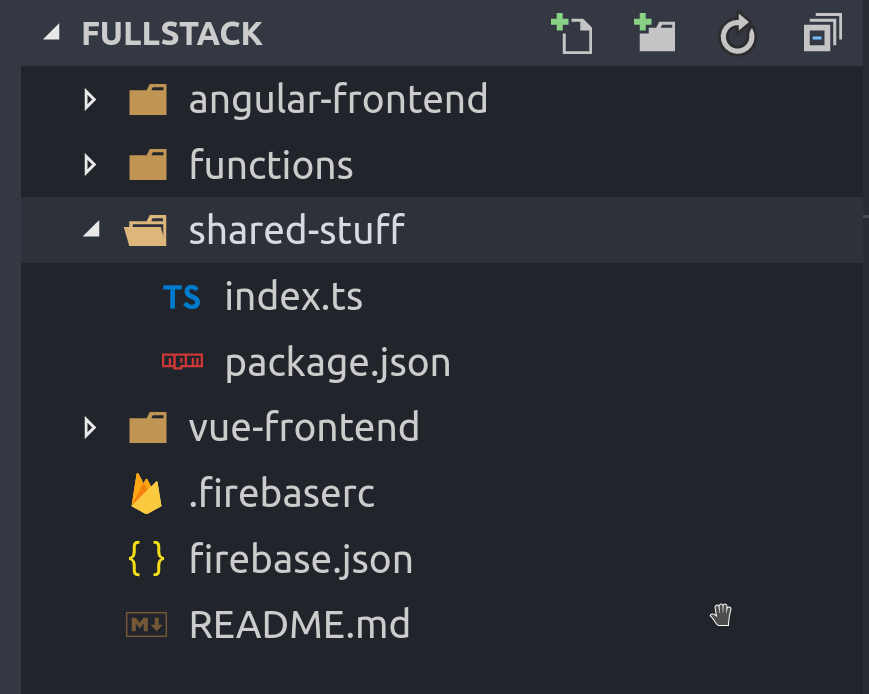Click the Firebase icon next to .firebaserc
The height and width of the screenshot is (694, 869).
coord(146,493)
